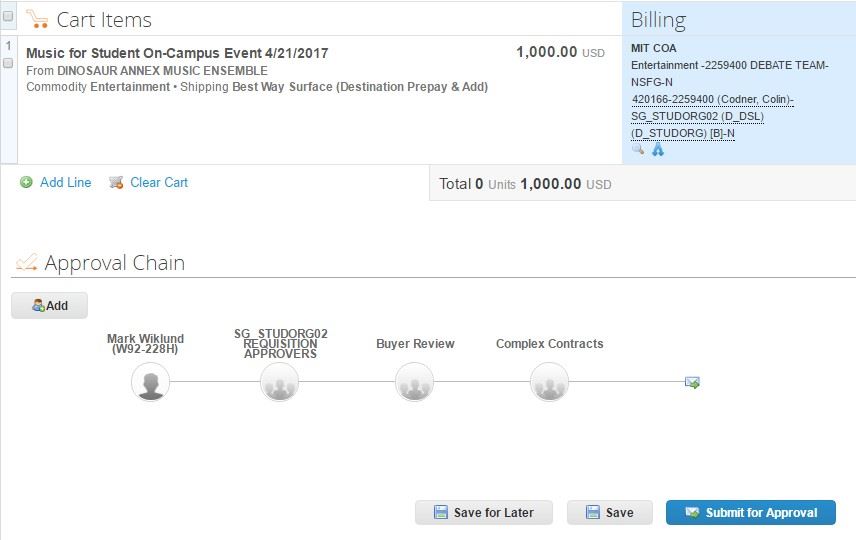Click the Approval Chain section icon
This screenshot has width=856, height=540.
[27, 263]
